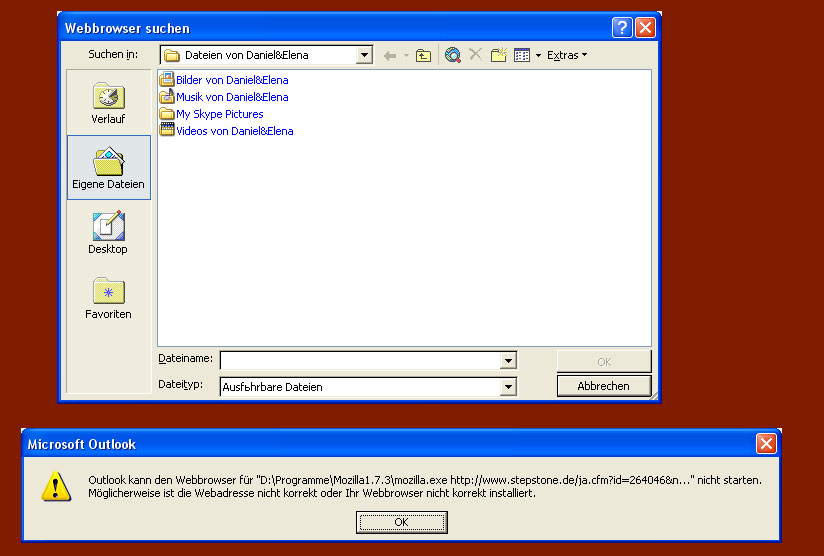Create a new folder with toolbar icon
Screen dimensions: 824x556
pyautogui.click(x=498, y=55)
